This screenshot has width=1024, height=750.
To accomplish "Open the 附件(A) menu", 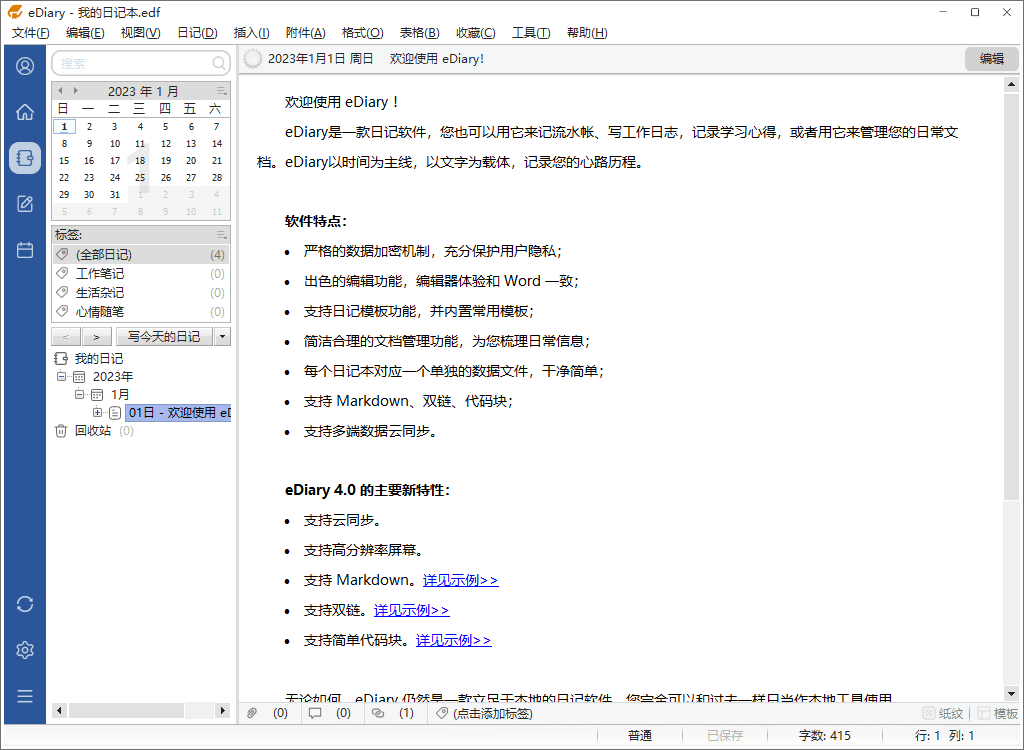I will pyautogui.click(x=306, y=33).
